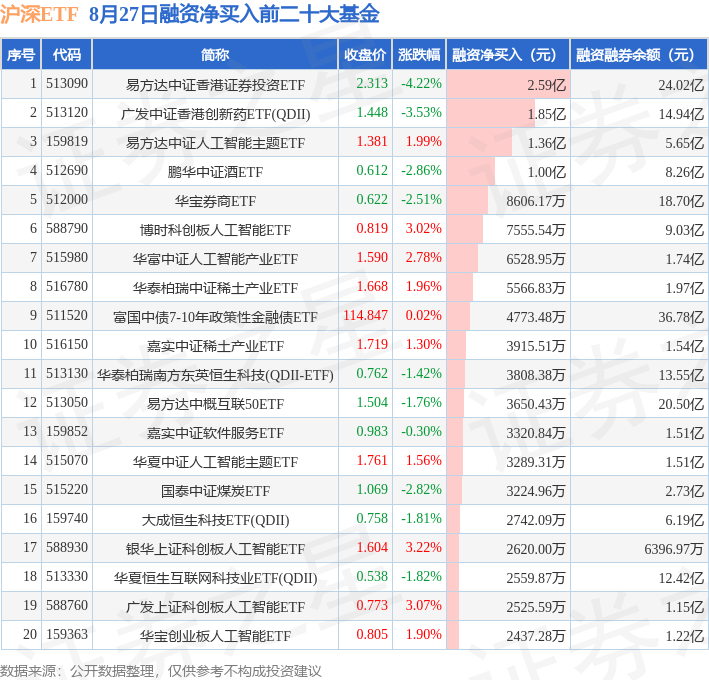Click the 1.36亿 net purchase value

point(546,143)
